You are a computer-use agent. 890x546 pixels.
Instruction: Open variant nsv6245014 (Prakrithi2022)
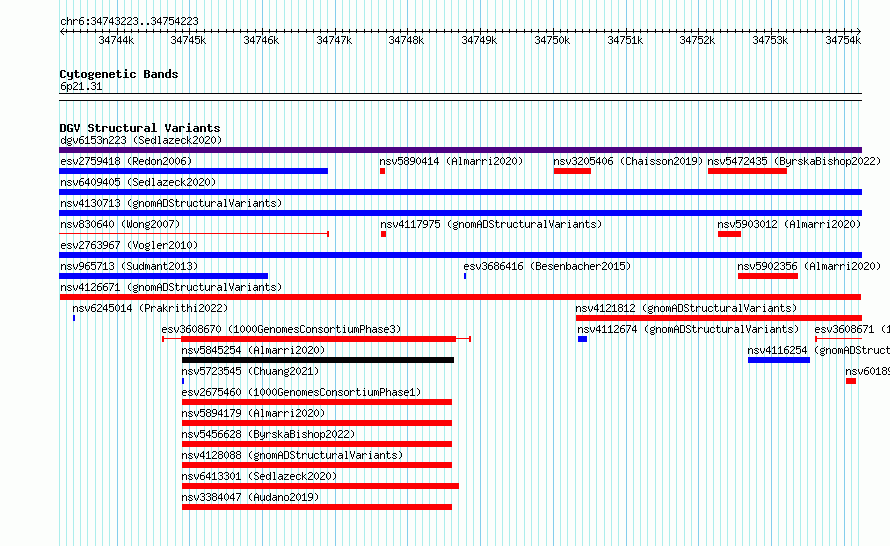(150, 308)
